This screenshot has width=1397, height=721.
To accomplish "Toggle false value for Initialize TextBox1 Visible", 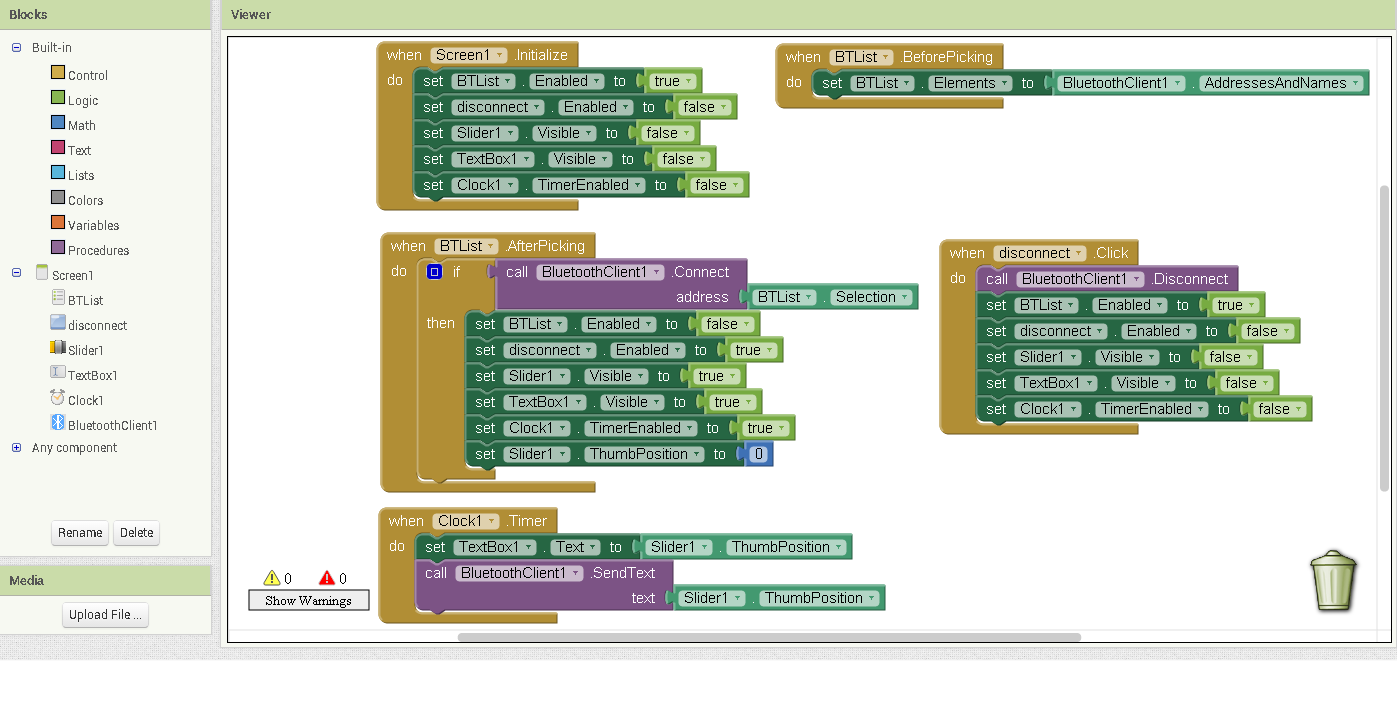I will (684, 159).
